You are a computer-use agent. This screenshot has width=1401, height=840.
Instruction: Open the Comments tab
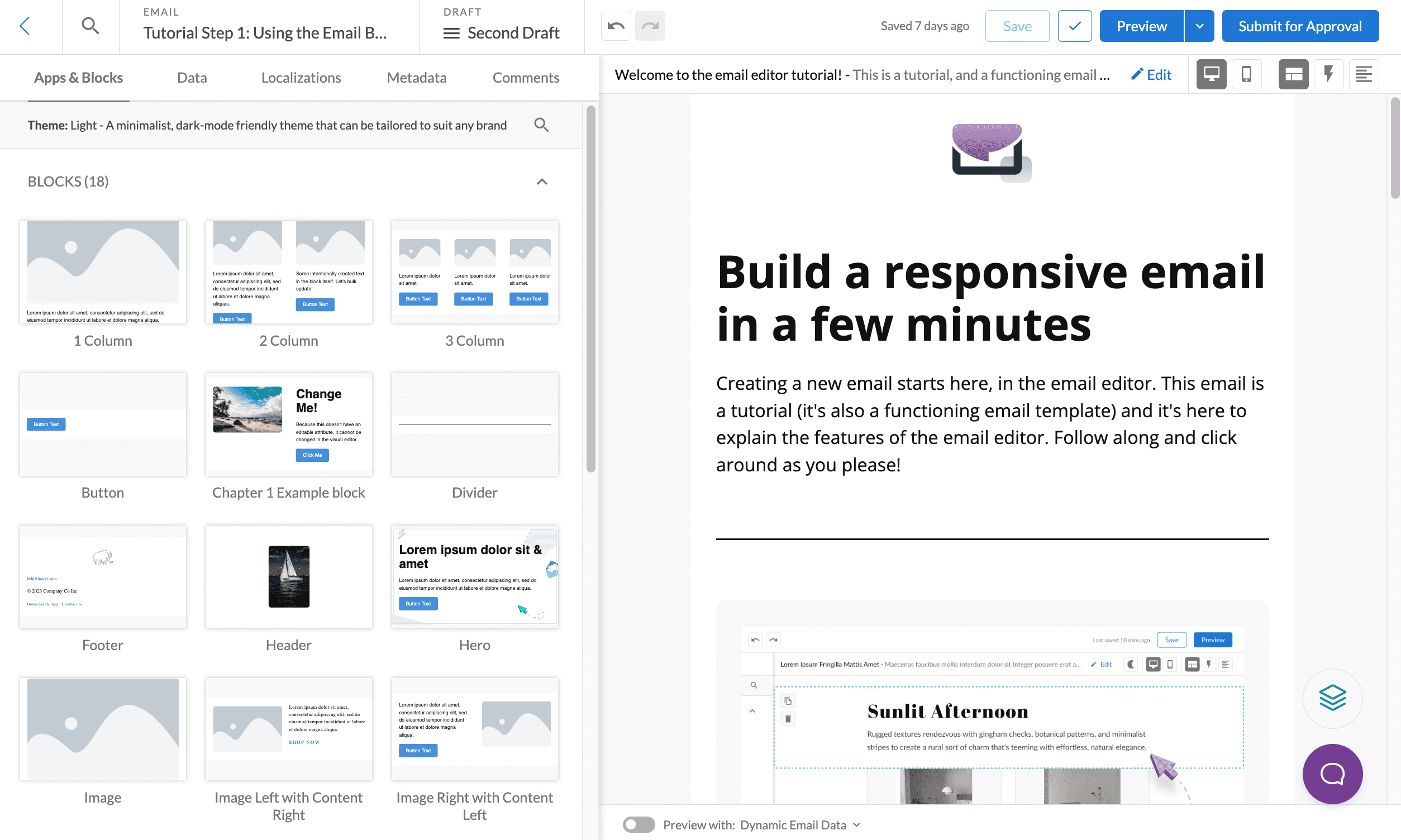click(x=525, y=78)
